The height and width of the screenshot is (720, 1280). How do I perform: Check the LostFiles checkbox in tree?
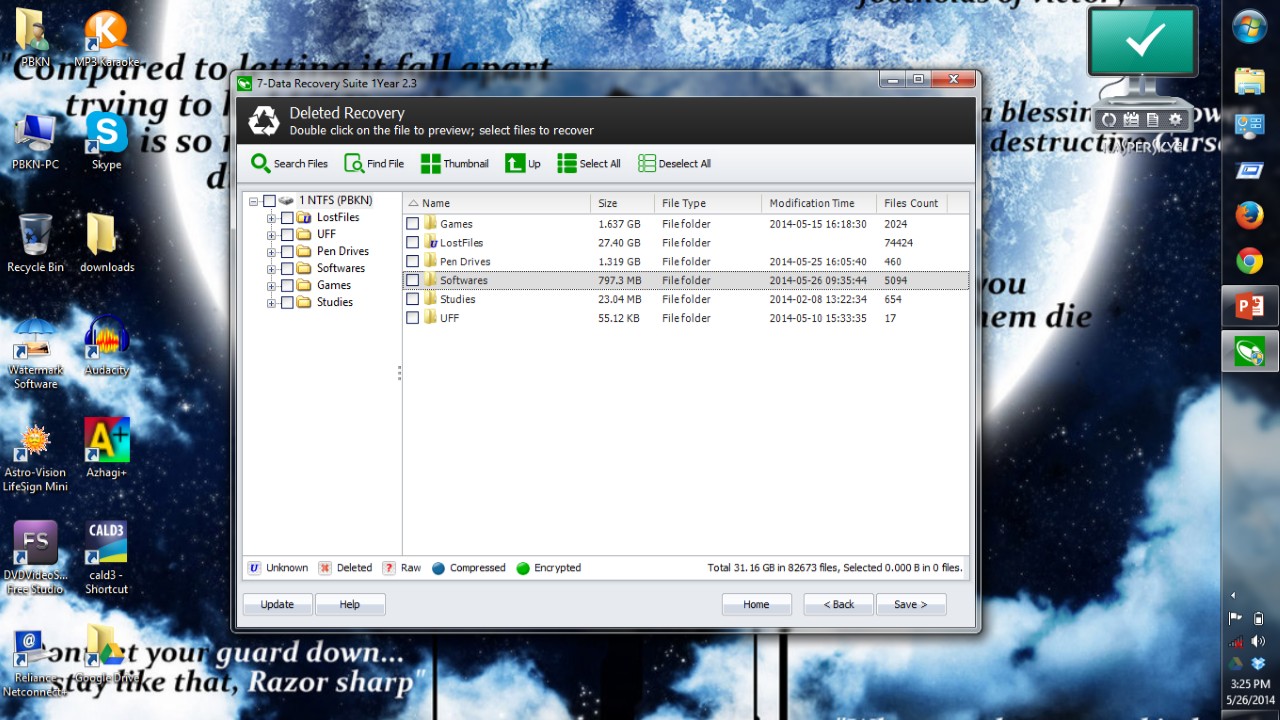click(x=288, y=218)
